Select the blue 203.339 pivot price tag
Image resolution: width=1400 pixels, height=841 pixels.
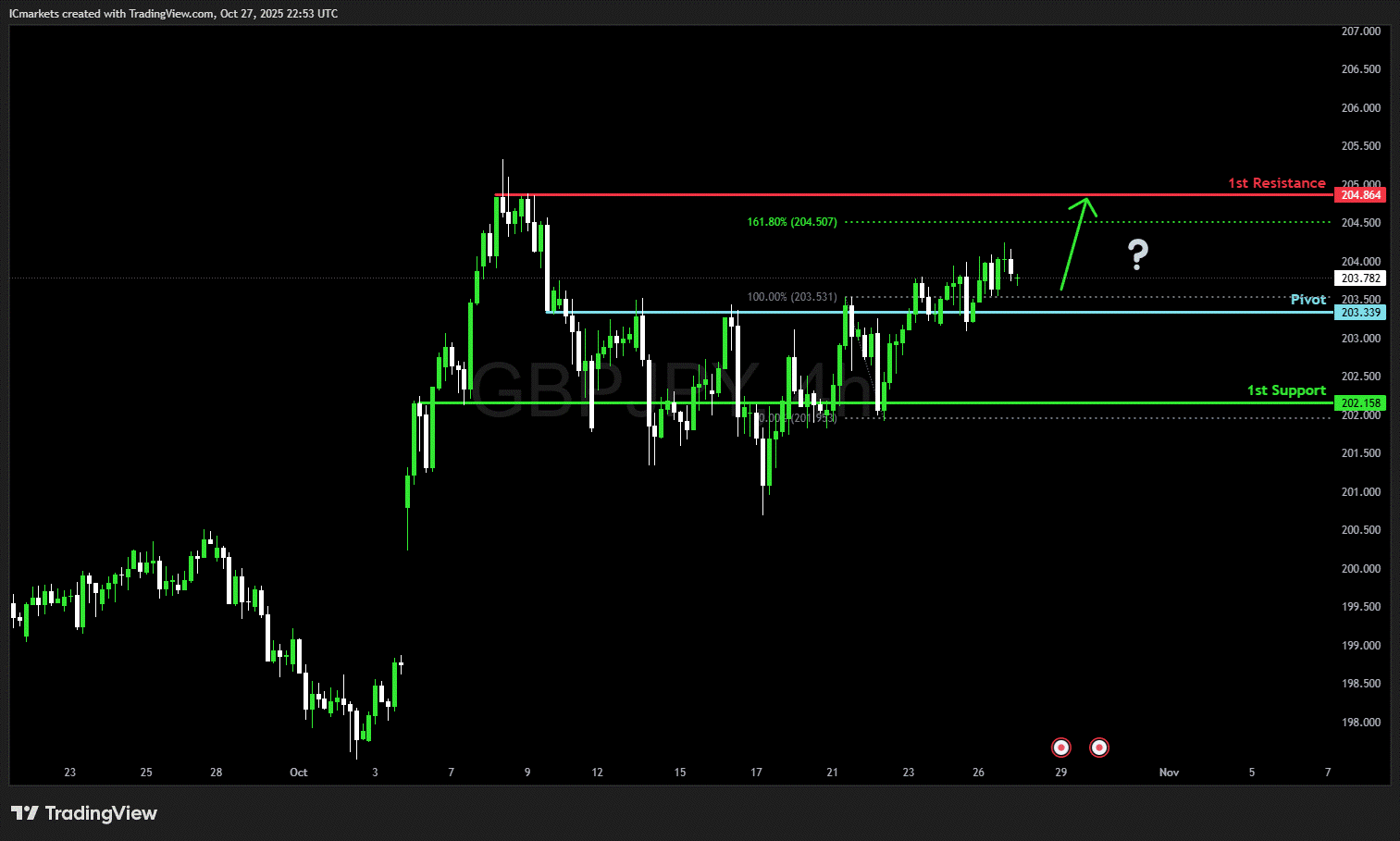coord(1360,313)
